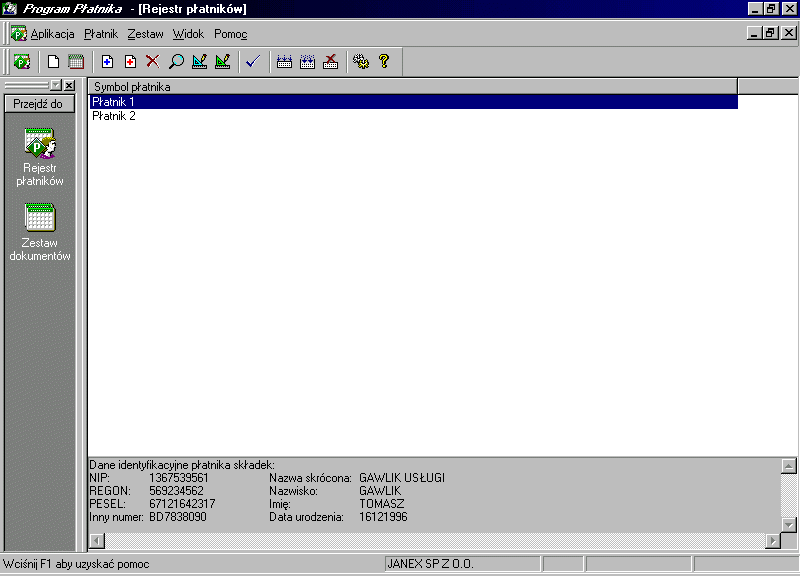Click the calendar grid icon in the toolbar
Screen dimensions: 800x576
click(76, 62)
